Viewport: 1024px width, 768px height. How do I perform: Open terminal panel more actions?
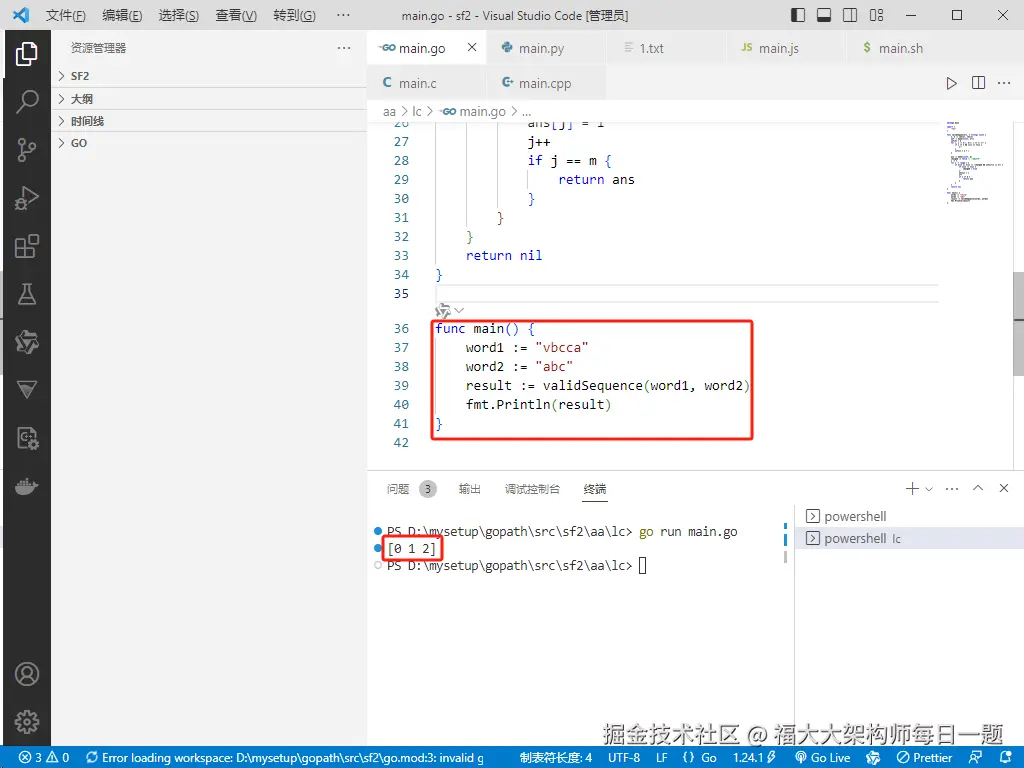952,488
